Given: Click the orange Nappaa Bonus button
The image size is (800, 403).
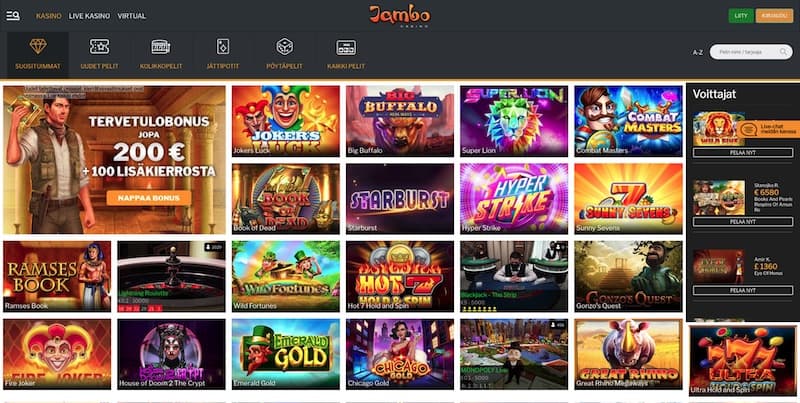Looking at the screenshot, I should (x=148, y=198).
